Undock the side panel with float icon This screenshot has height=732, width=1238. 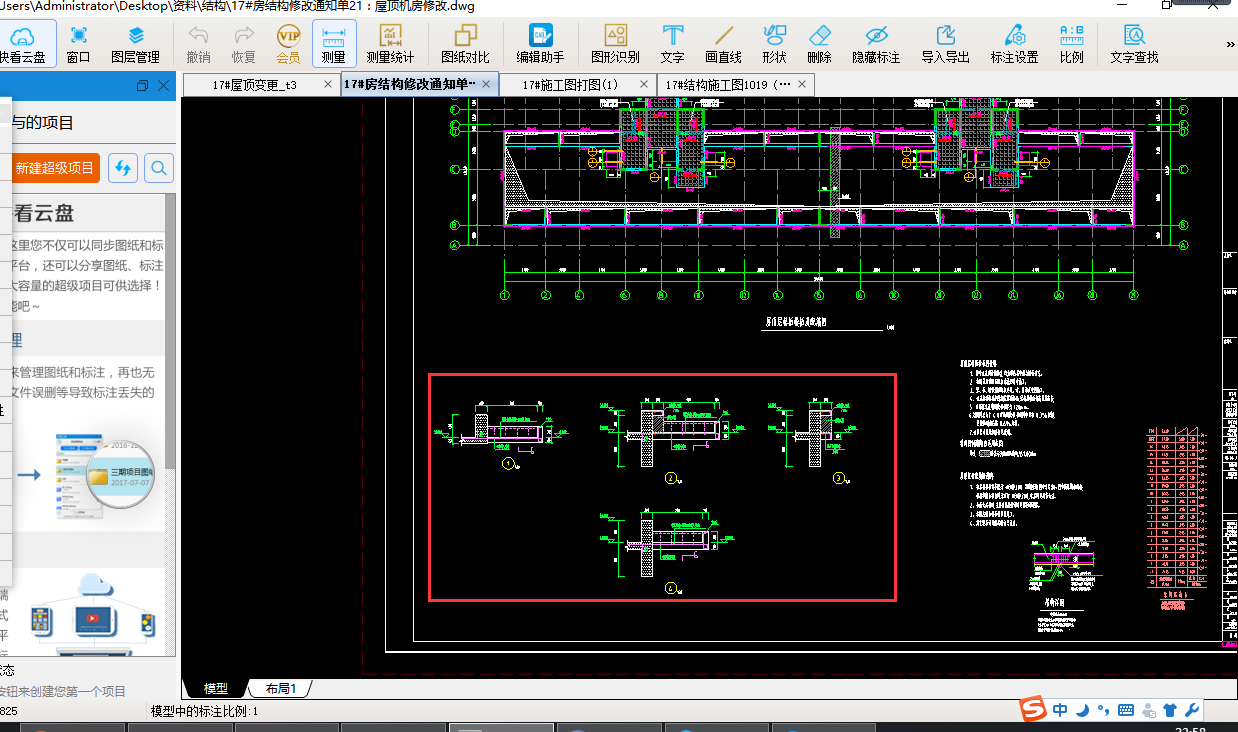[x=142, y=86]
